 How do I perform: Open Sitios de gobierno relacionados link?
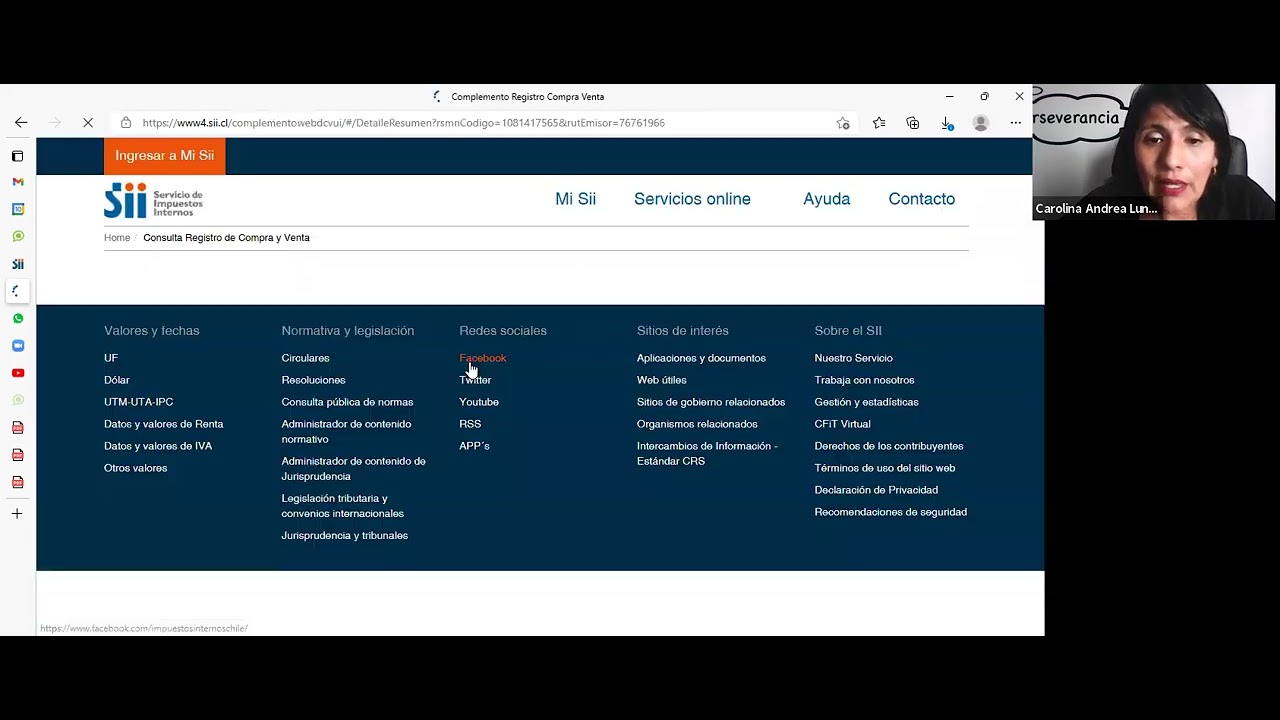point(711,402)
